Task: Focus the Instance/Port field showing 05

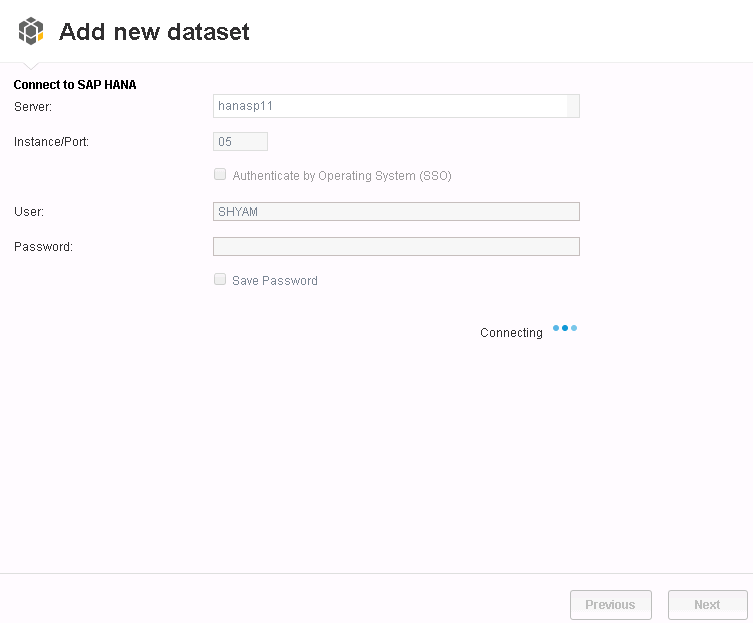Action: point(240,142)
